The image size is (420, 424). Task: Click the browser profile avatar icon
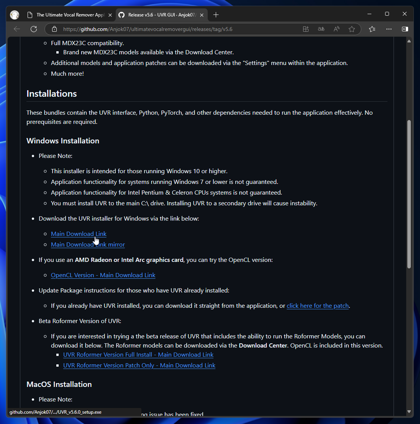[x=14, y=15]
